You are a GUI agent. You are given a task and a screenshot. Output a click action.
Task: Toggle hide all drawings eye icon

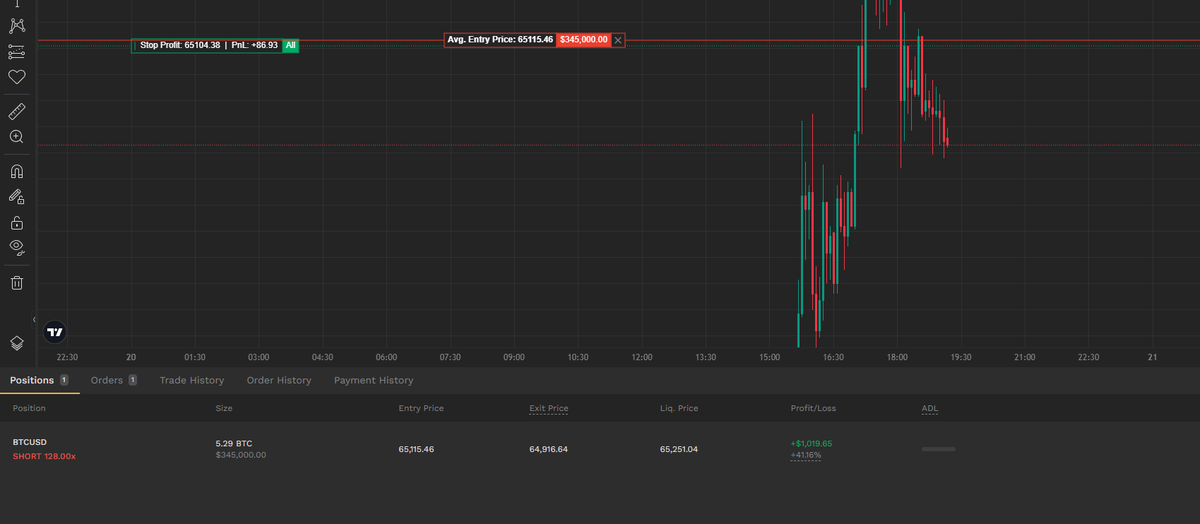coord(17,247)
